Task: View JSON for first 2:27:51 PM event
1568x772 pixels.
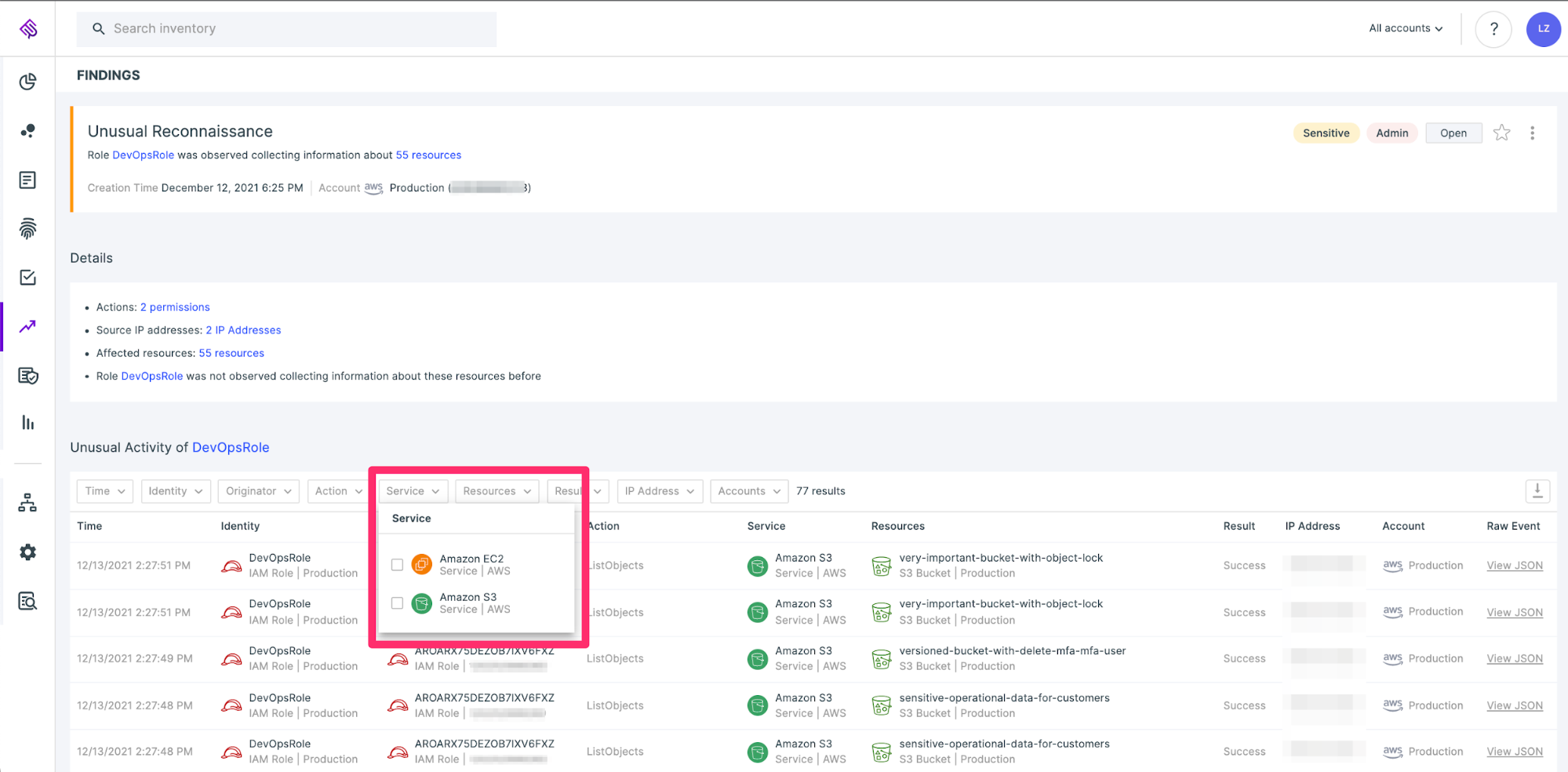Action: 1514,566
